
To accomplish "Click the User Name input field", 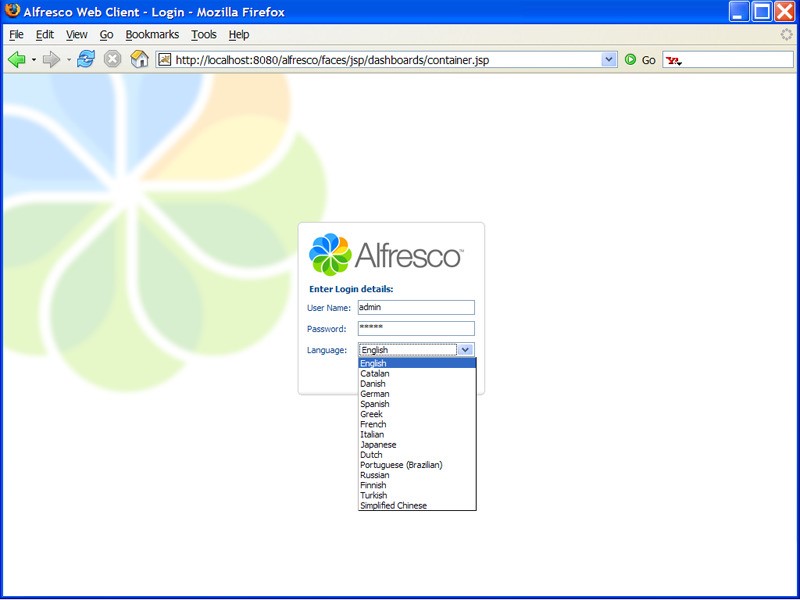I will point(416,307).
